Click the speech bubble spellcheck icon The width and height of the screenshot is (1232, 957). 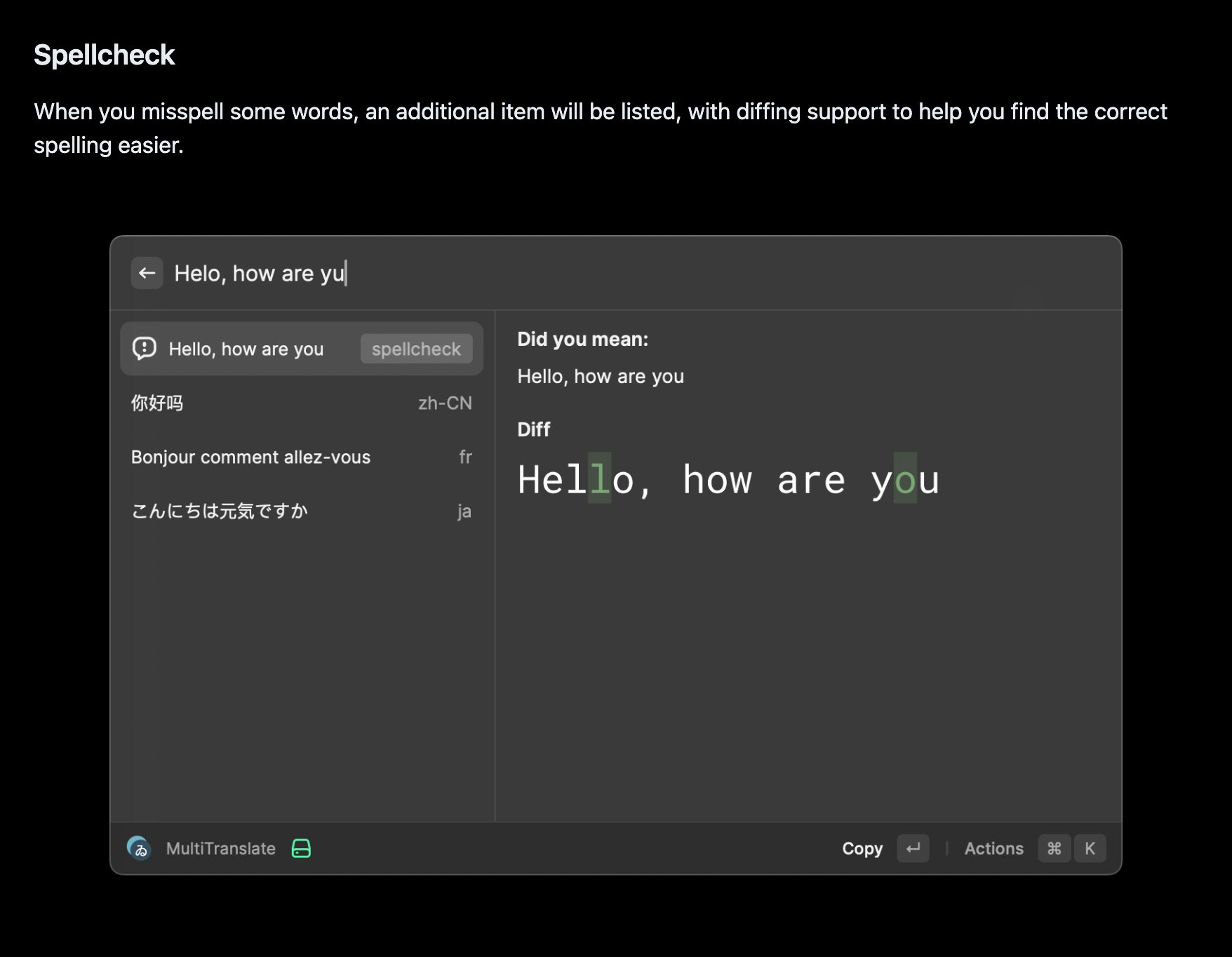(145, 349)
